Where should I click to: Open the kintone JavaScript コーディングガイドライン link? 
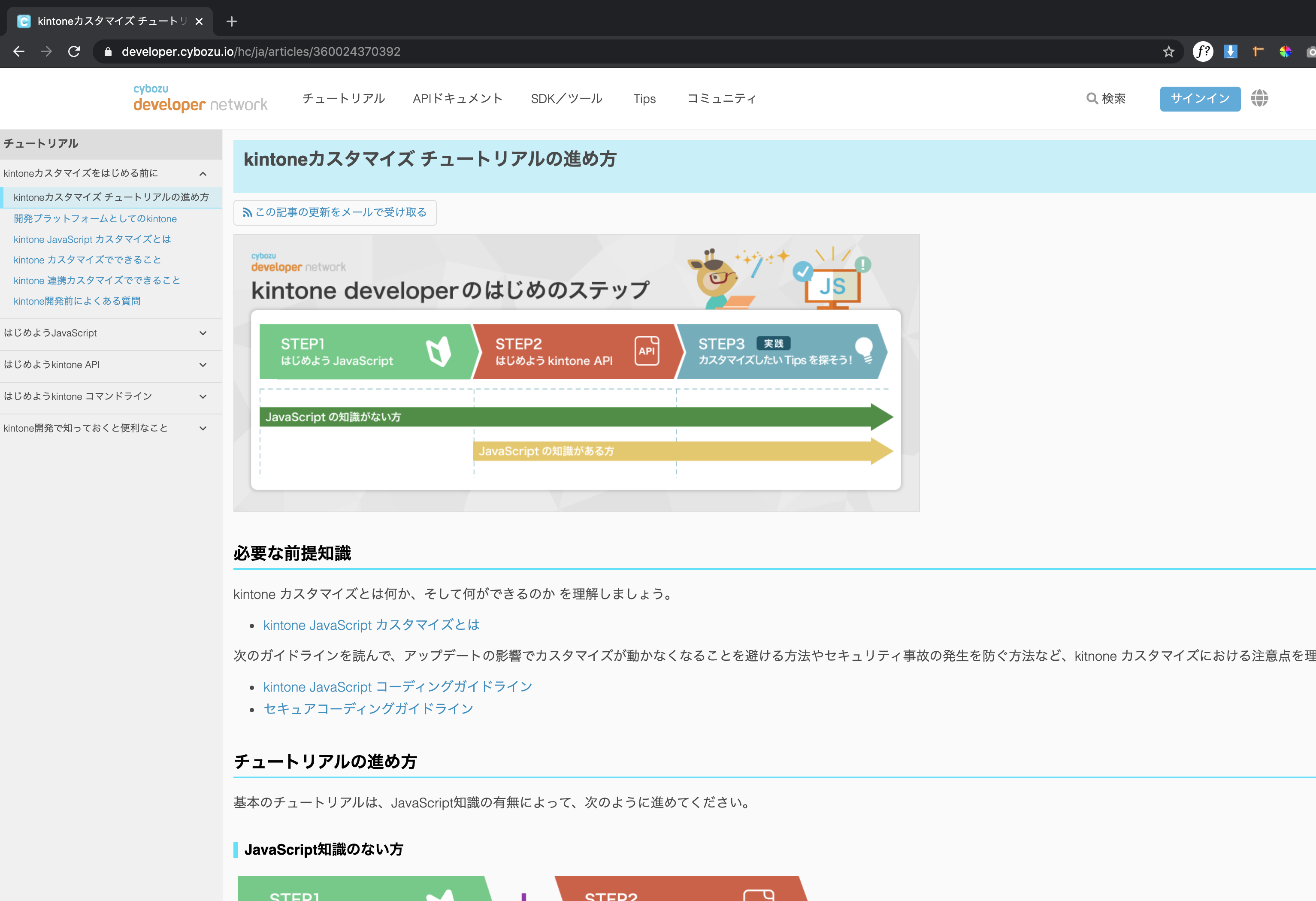pyautogui.click(x=396, y=686)
